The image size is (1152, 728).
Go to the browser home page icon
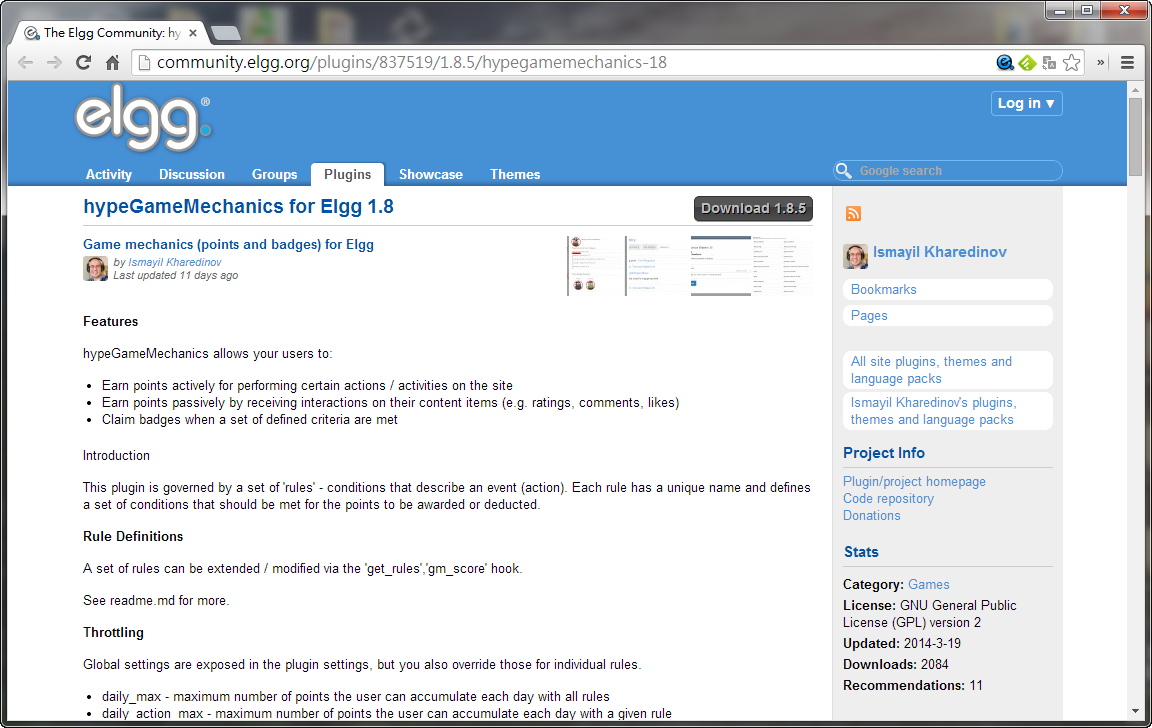(x=113, y=63)
